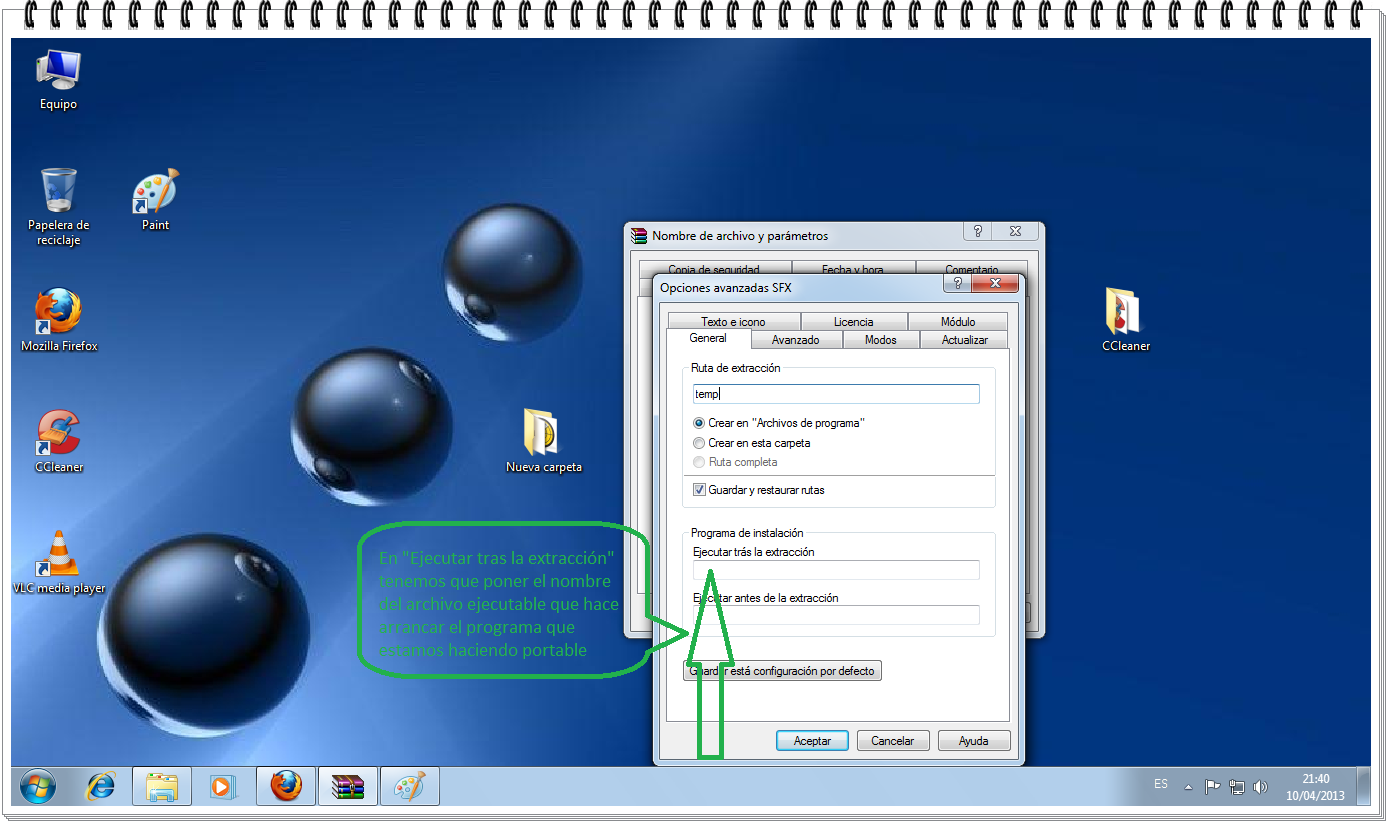Open the Windows Start menu

pos(38,787)
